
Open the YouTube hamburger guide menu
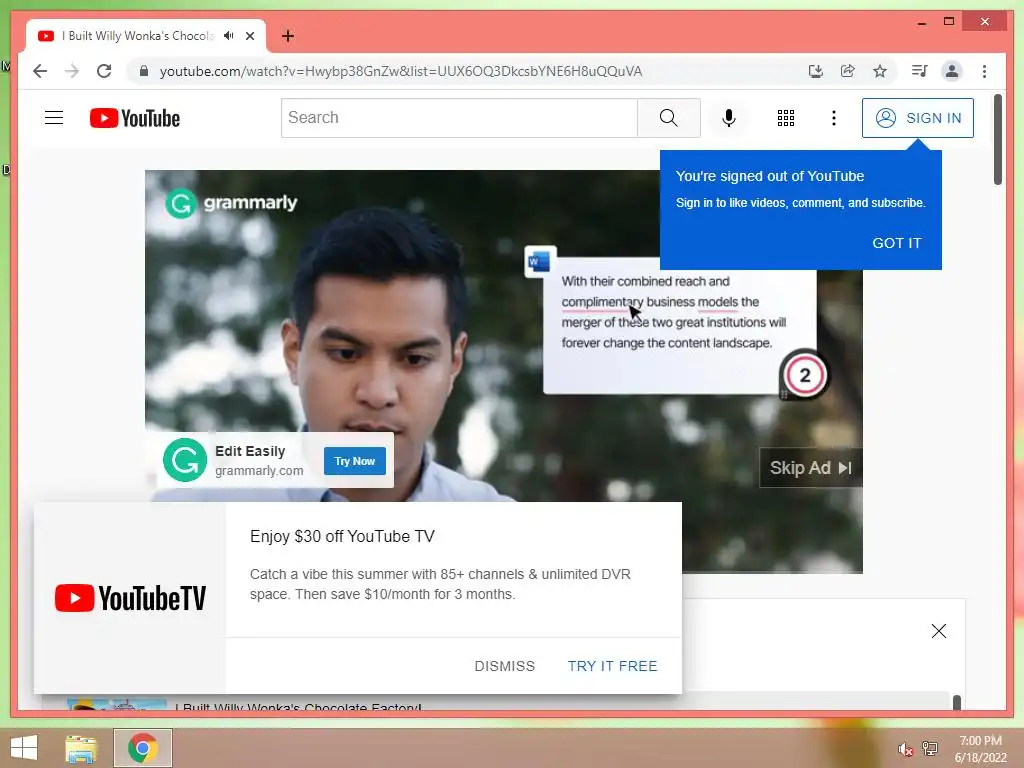(x=54, y=118)
